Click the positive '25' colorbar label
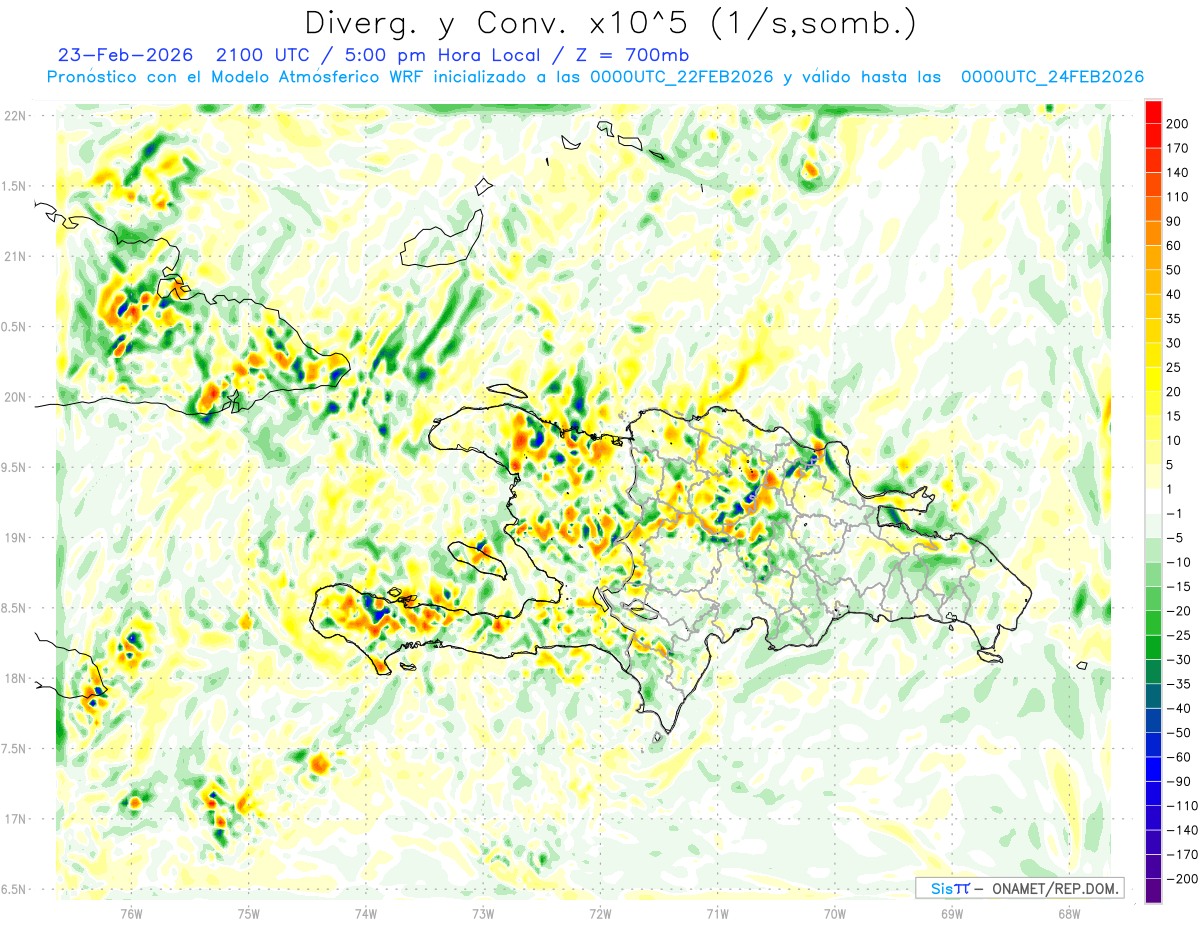The height and width of the screenshot is (927, 1200). 1174,368
